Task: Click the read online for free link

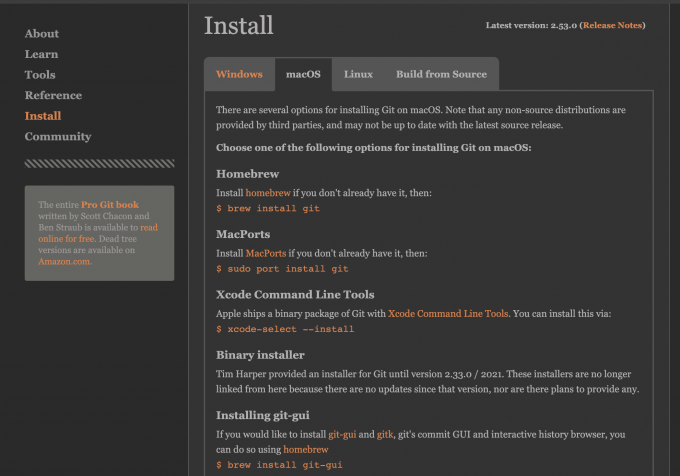Action: click(x=98, y=233)
